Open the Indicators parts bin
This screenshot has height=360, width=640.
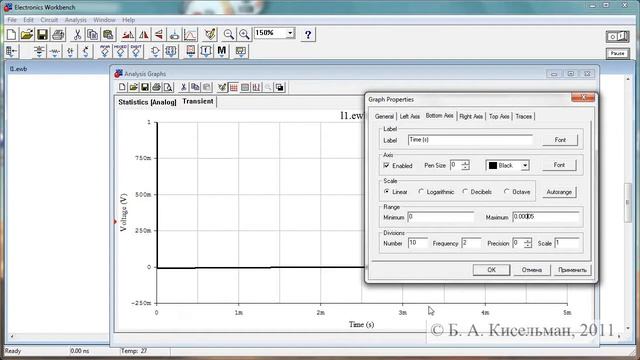(190, 51)
